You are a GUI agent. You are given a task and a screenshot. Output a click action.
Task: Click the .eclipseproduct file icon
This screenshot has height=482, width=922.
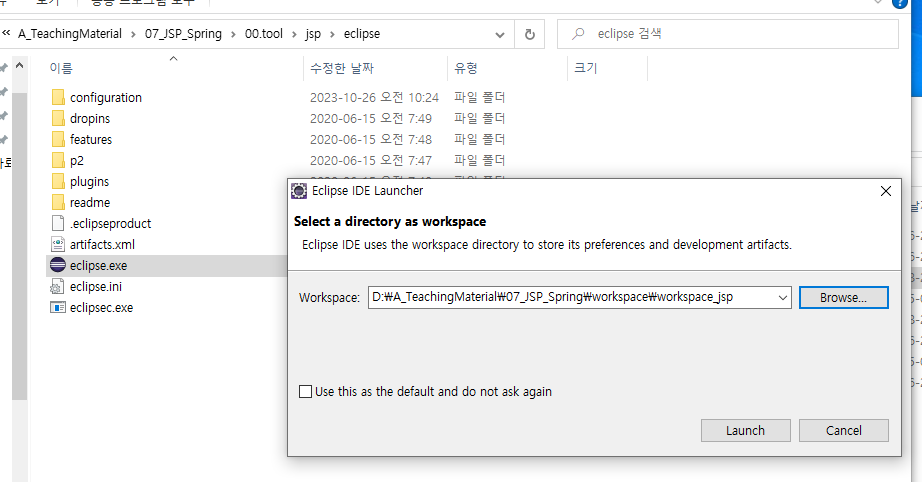[x=58, y=223]
